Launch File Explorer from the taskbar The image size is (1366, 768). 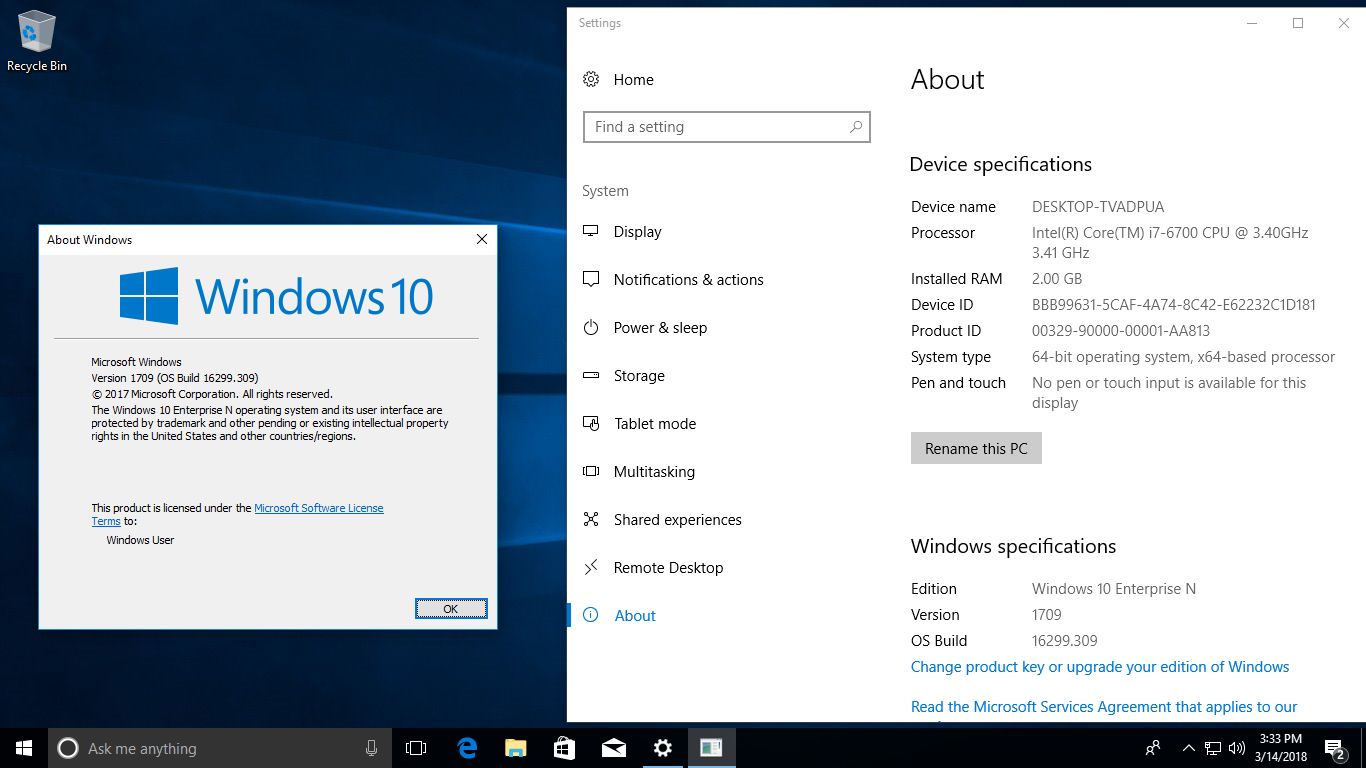click(x=516, y=748)
